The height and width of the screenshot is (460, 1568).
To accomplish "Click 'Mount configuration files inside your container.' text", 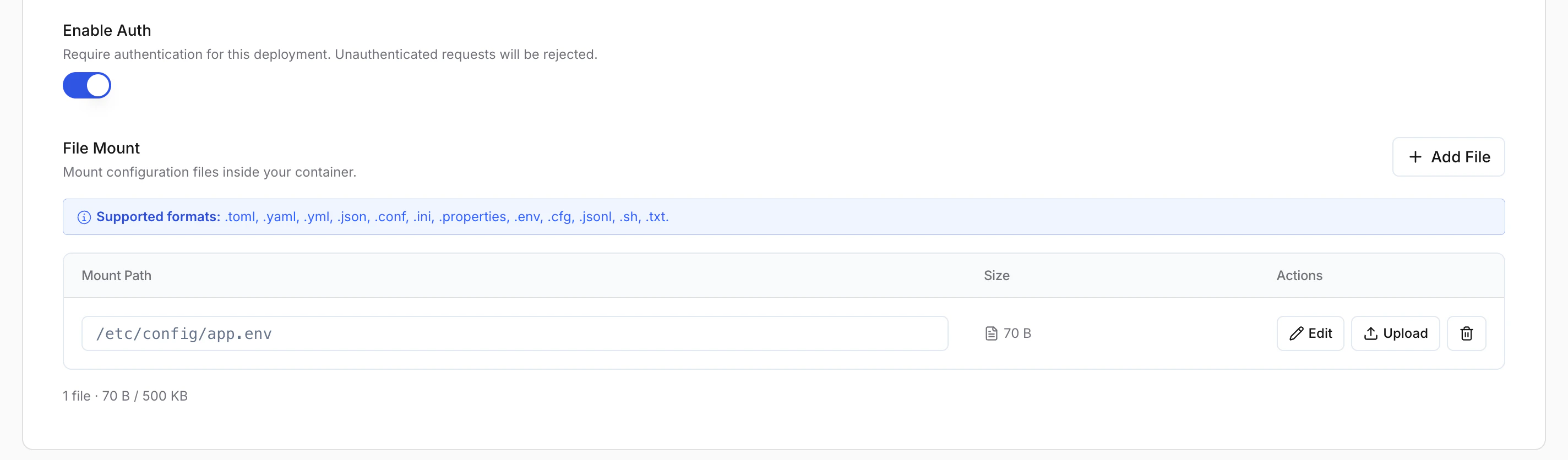I will (x=209, y=172).
